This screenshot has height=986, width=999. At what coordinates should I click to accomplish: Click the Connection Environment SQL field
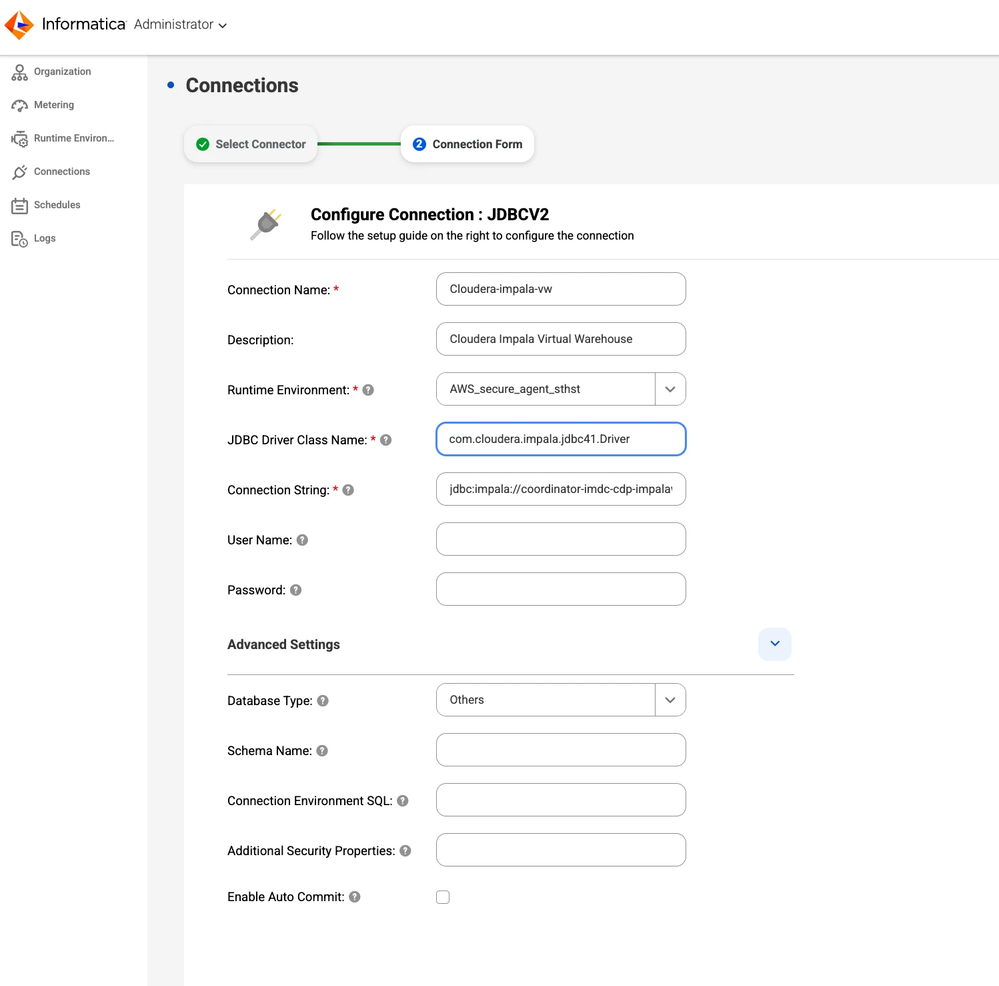(561, 800)
